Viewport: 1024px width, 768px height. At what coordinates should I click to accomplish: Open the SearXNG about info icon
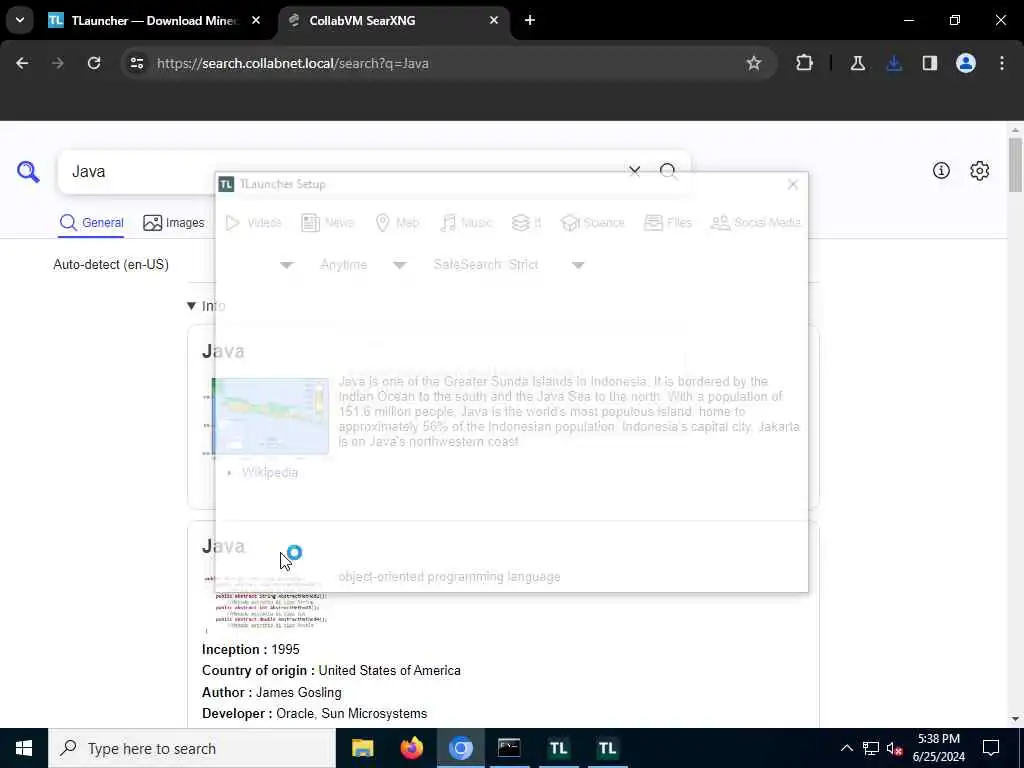pyautogui.click(x=941, y=170)
